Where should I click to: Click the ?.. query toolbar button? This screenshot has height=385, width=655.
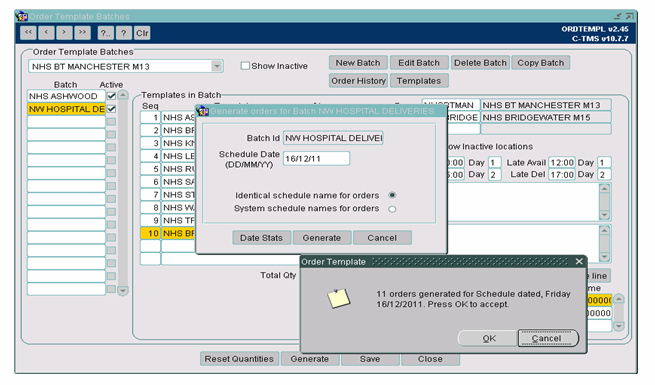point(105,33)
